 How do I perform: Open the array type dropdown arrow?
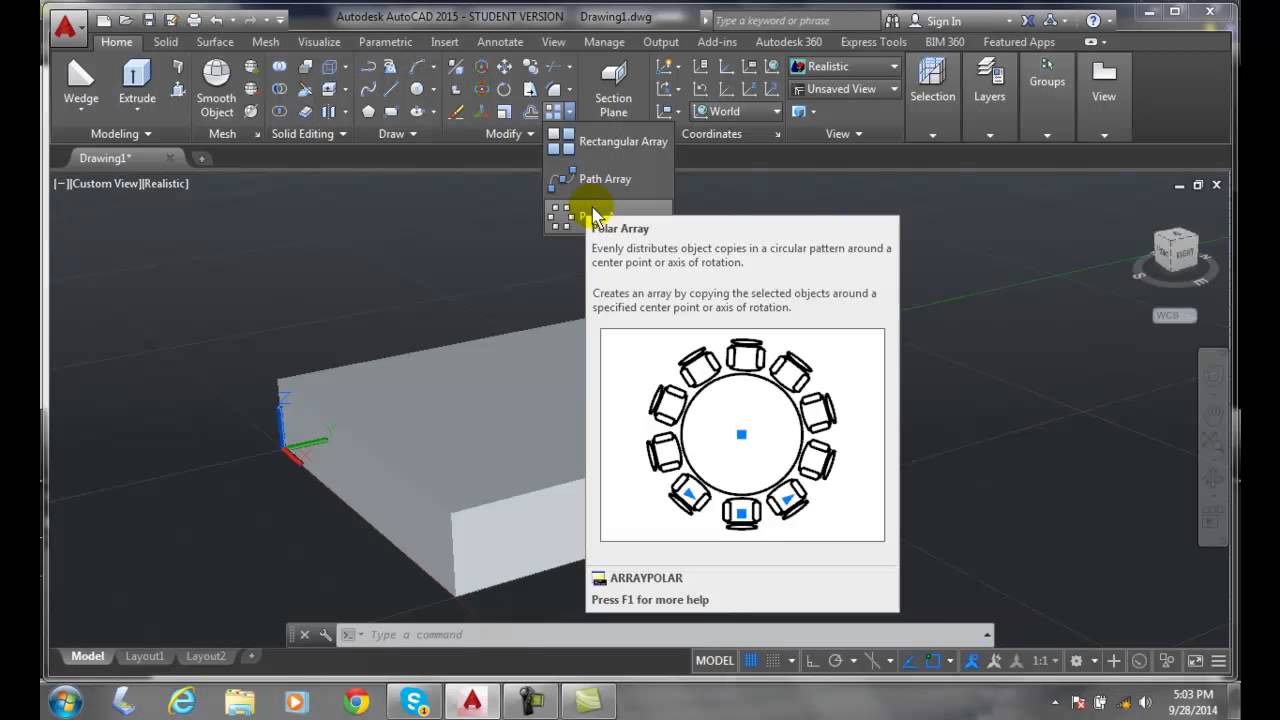pyautogui.click(x=570, y=112)
